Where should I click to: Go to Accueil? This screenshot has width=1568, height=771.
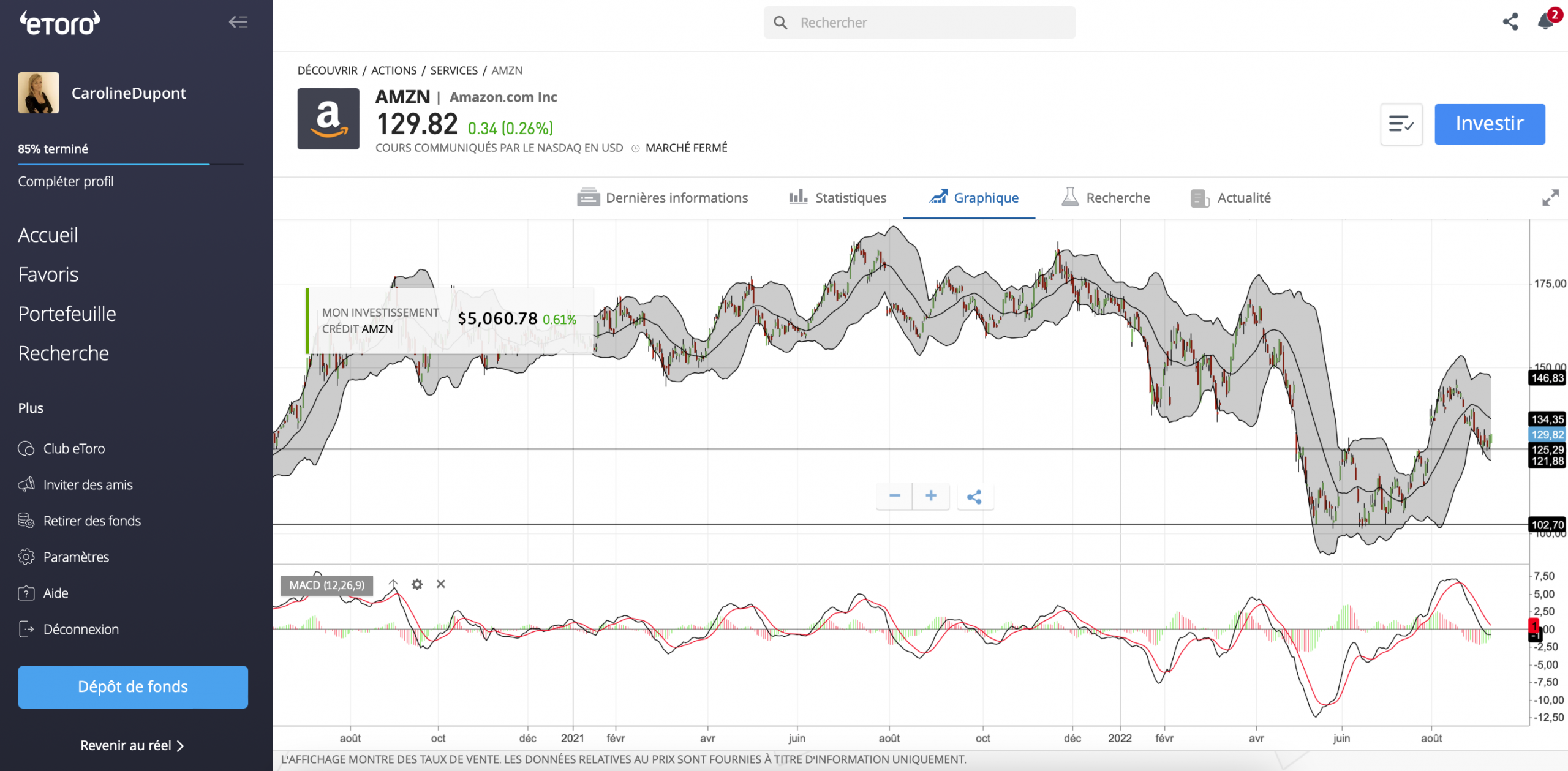pyautogui.click(x=48, y=235)
